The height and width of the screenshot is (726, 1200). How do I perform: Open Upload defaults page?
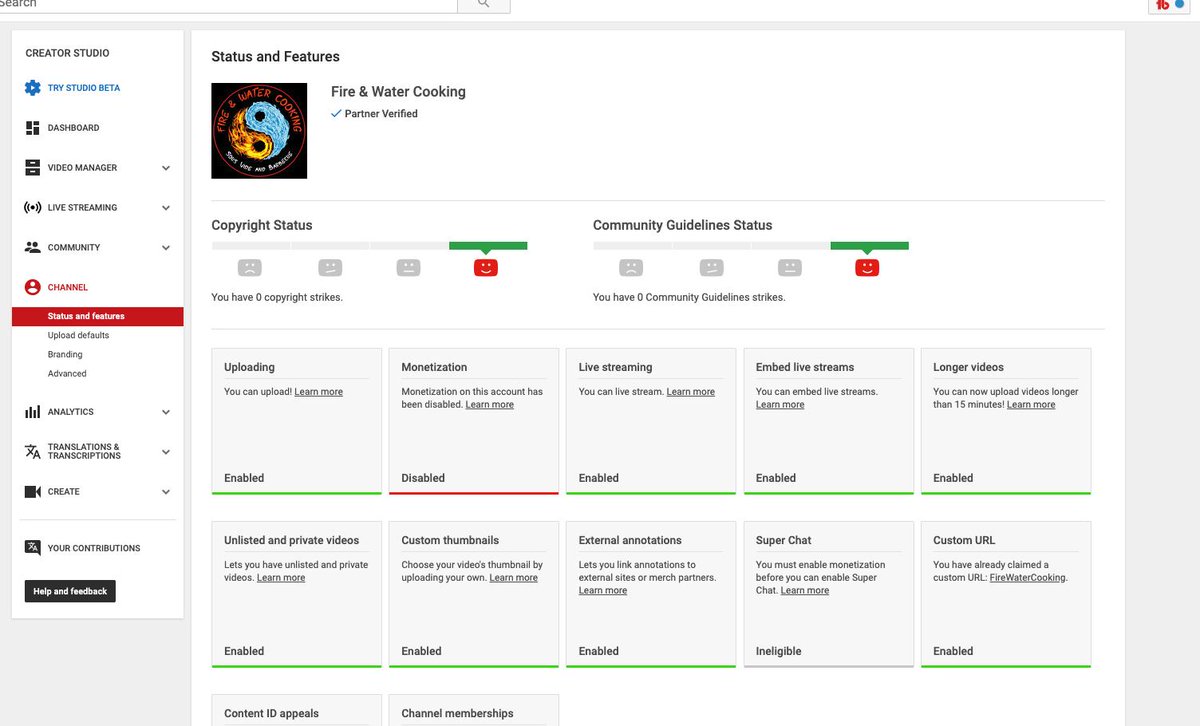[79, 335]
